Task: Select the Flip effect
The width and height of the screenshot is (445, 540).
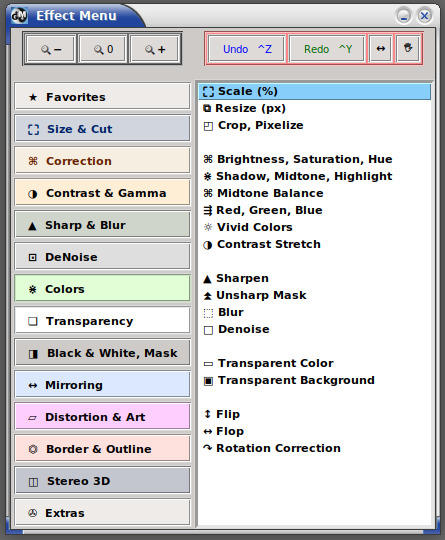Action: (314, 414)
